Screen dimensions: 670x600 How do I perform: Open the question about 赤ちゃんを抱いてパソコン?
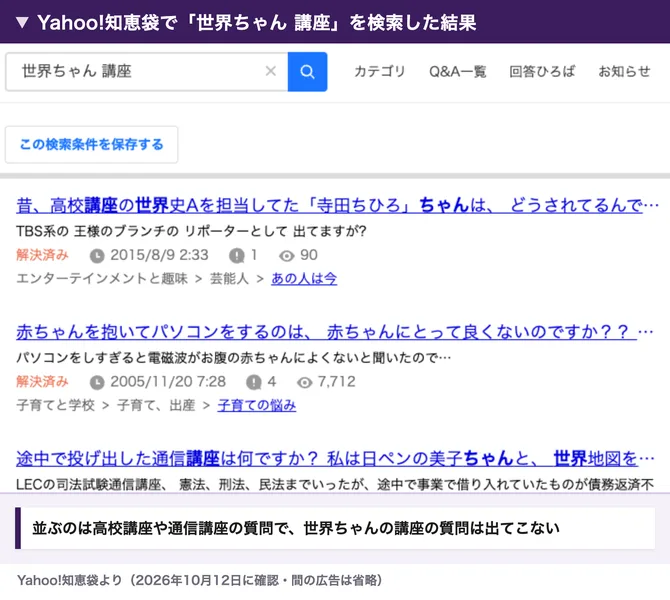coord(335,332)
